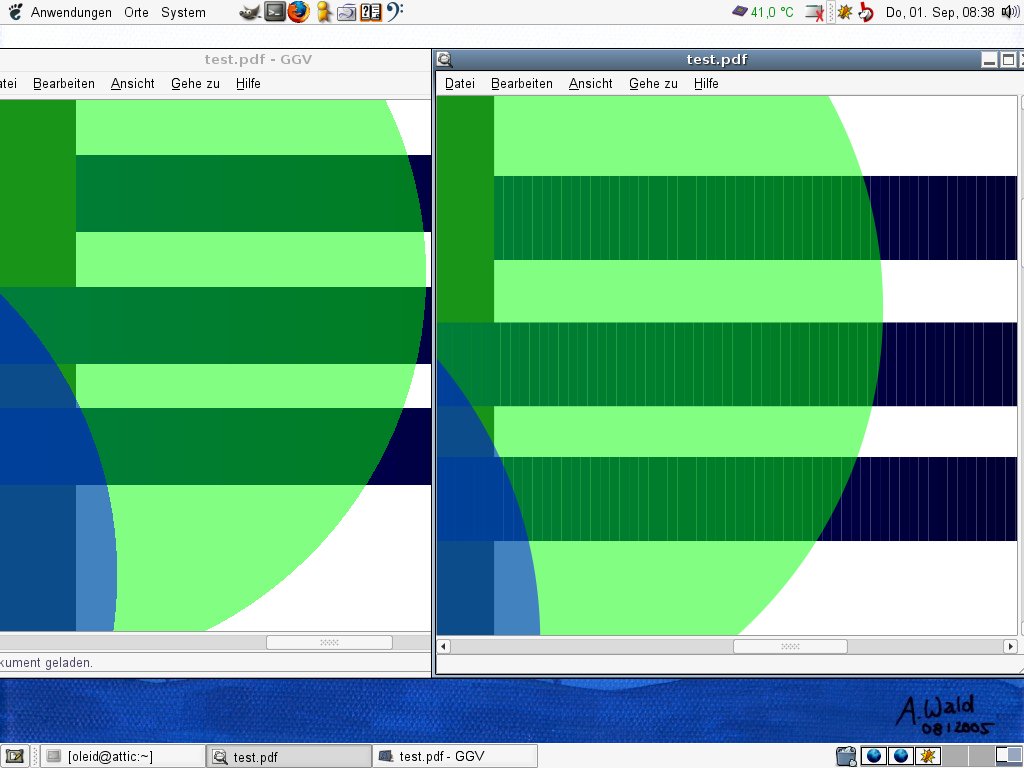The width and height of the screenshot is (1024, 768).
Task: Launch the Firefox web browser
Action: pos(298,12)
